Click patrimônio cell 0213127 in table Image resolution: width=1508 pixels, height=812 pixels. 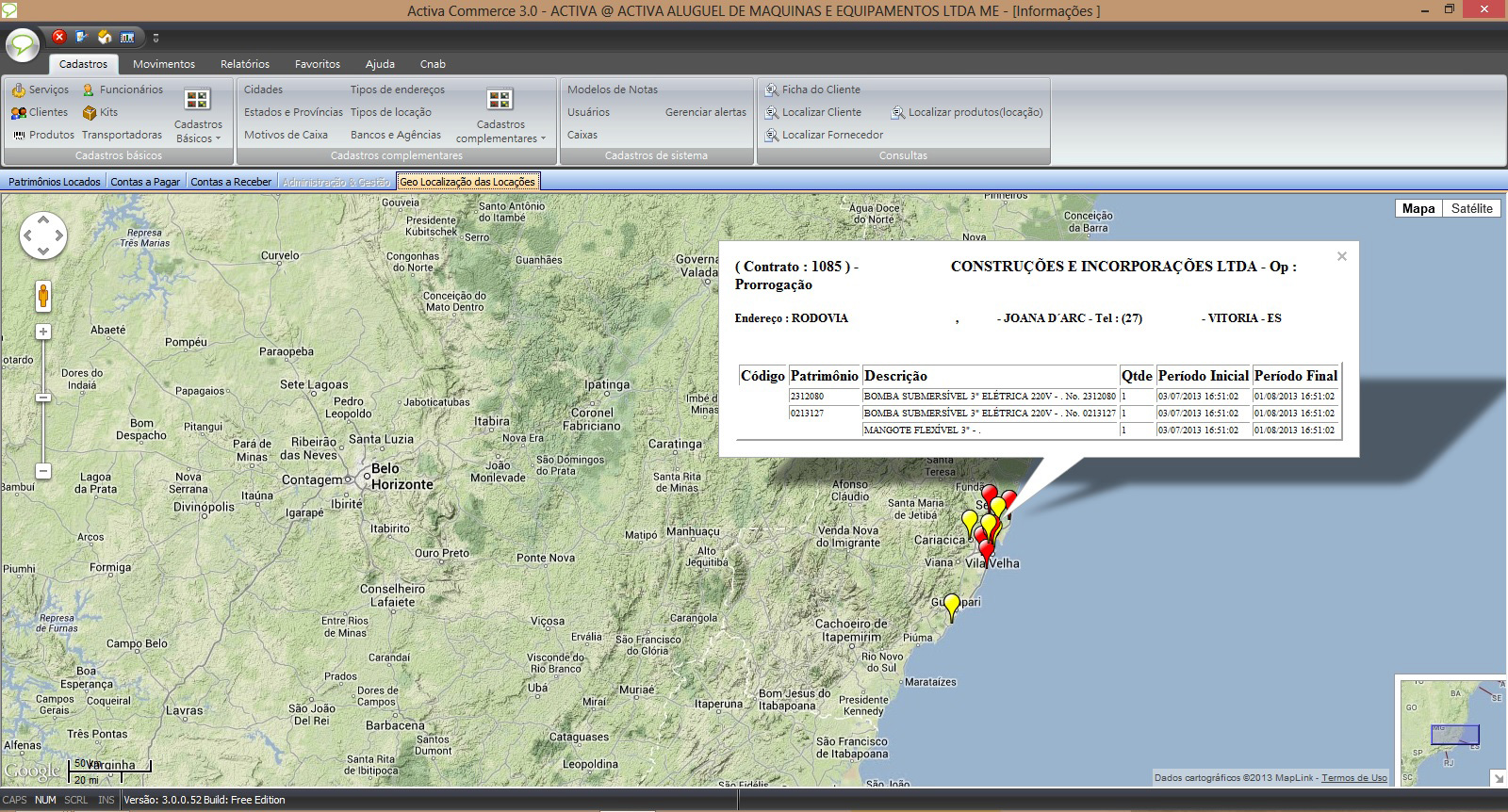[825, 414]
